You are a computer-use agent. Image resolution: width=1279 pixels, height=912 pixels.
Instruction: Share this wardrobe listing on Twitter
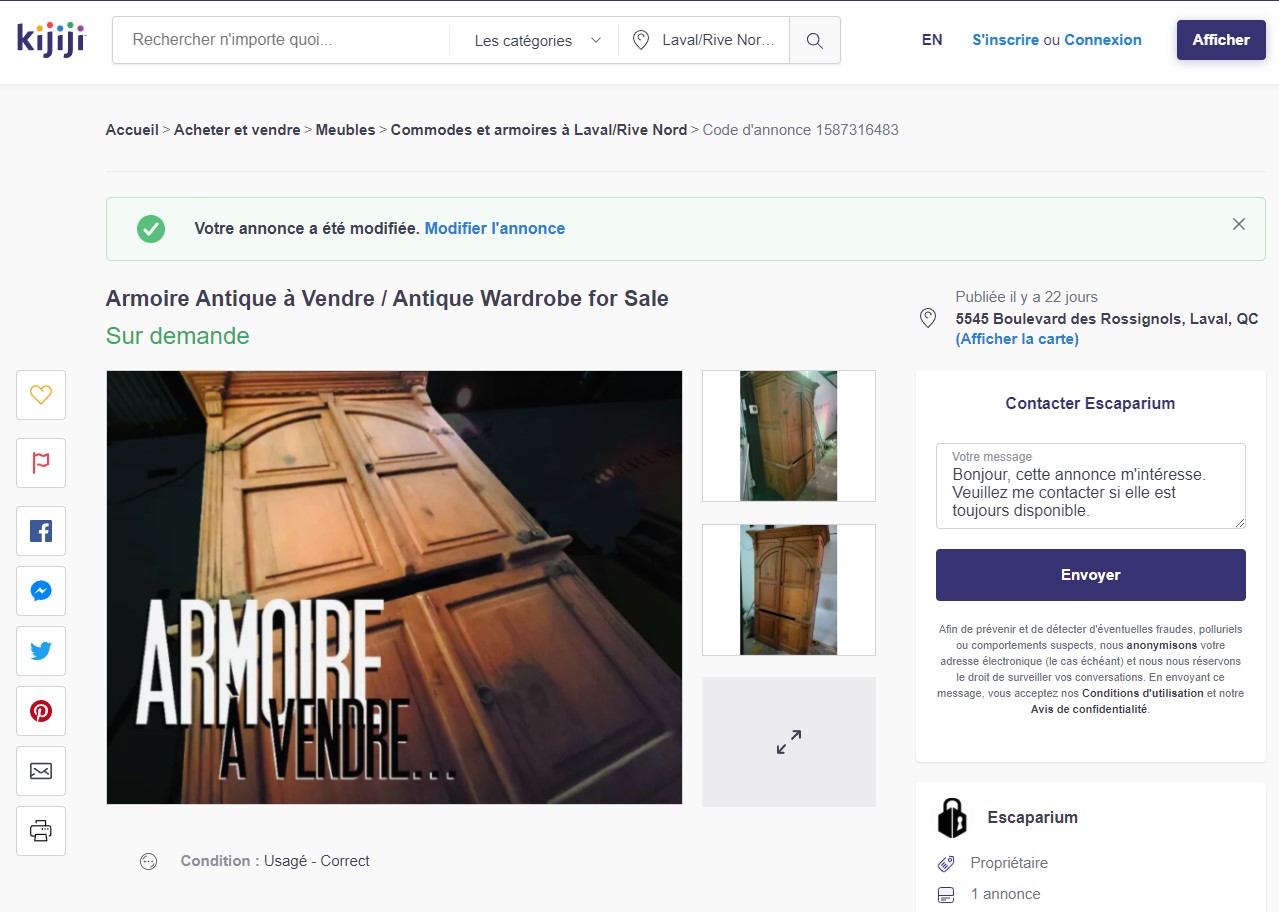click(40, 650)
